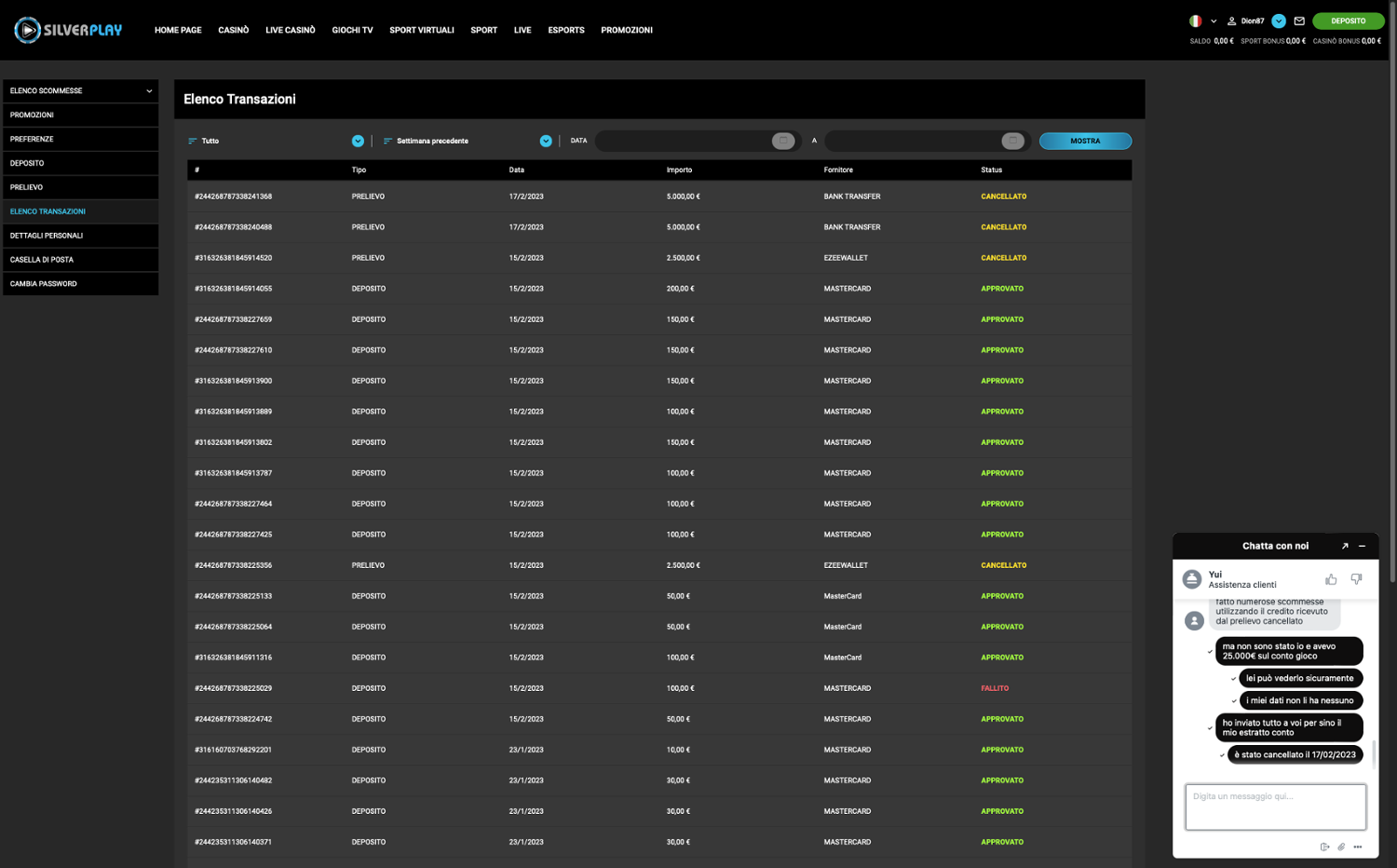Click the end chat exit icon
Image resolution: width=1397 pixels, height=868 pixels.
1324,847
